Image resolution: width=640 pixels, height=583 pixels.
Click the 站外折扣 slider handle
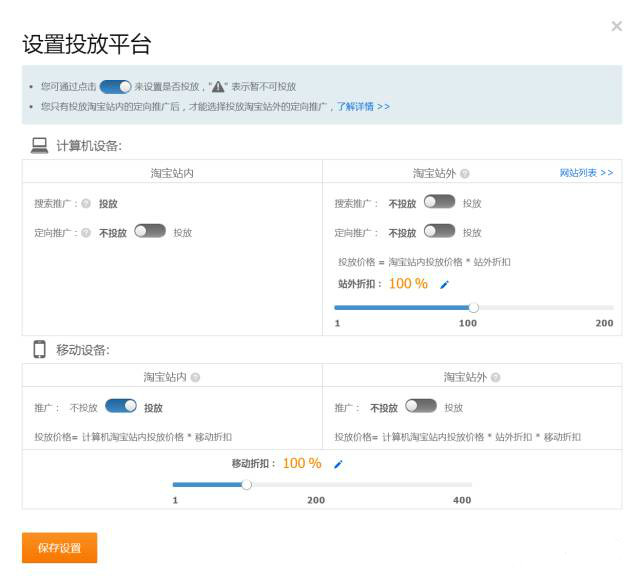[x=473, y=308]
